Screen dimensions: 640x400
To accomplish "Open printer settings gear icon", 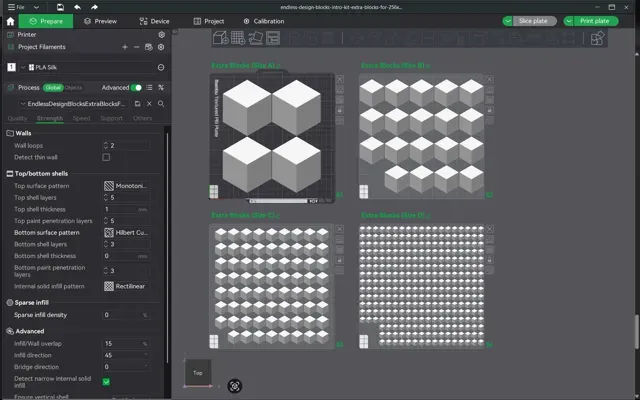I will [162, 35].
